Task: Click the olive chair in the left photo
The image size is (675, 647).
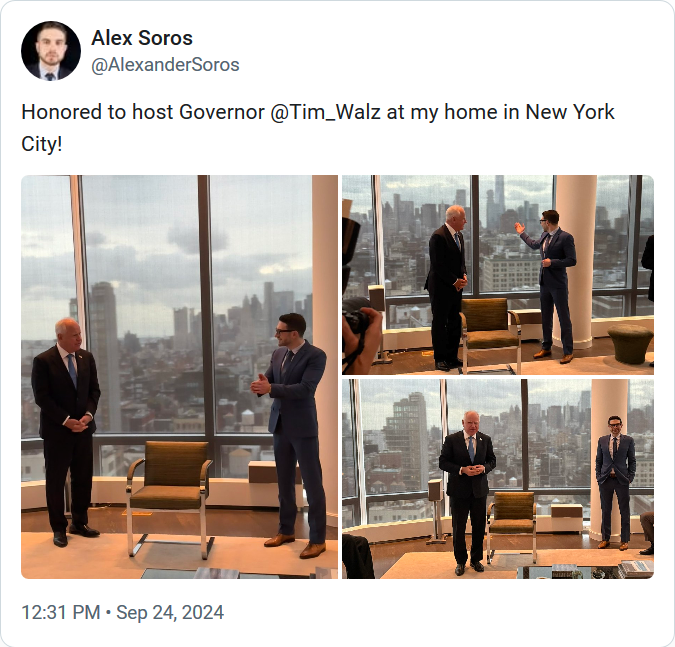Action: [170, 497]
